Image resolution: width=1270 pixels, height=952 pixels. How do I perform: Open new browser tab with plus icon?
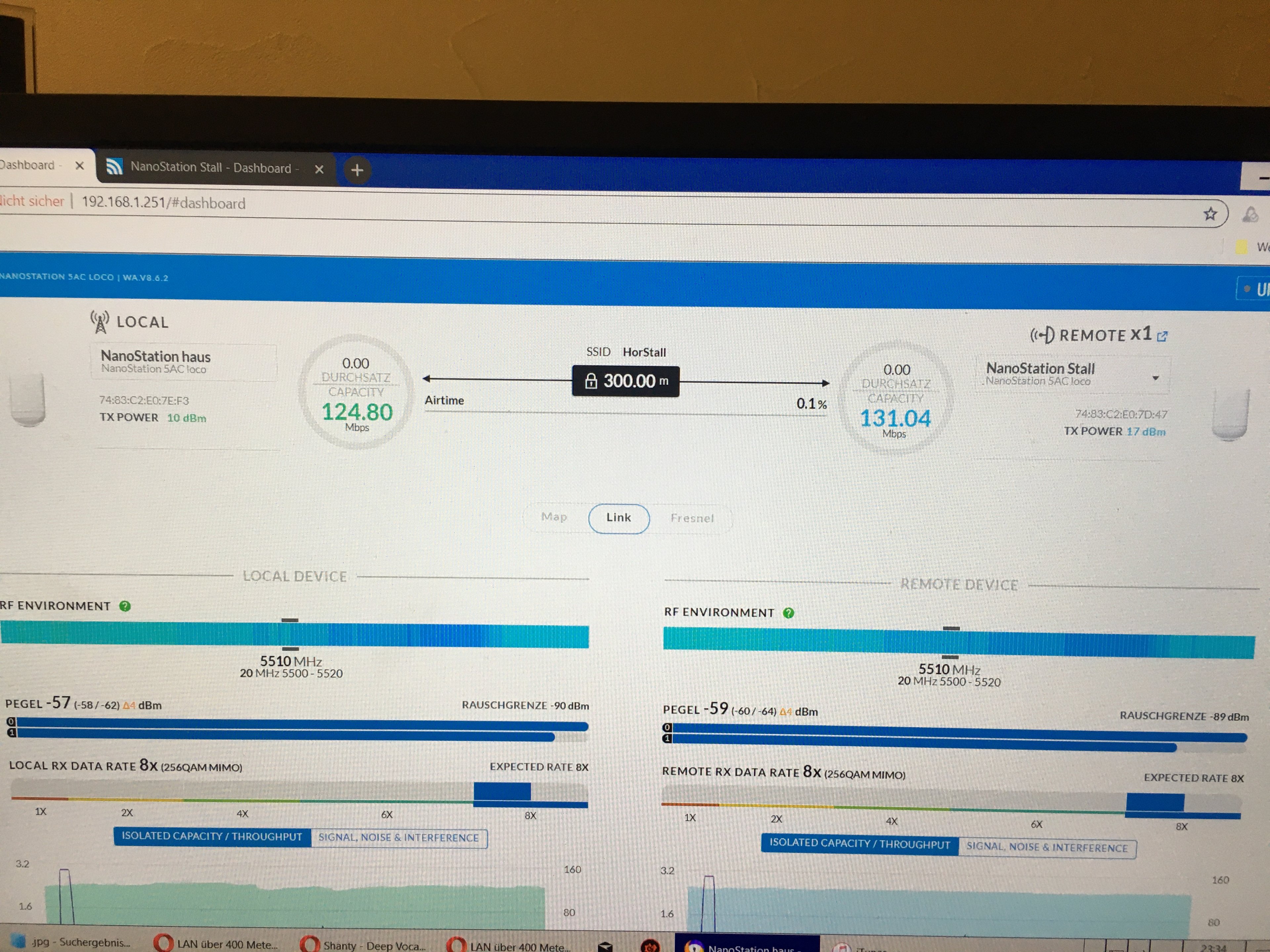coord(357,170)
